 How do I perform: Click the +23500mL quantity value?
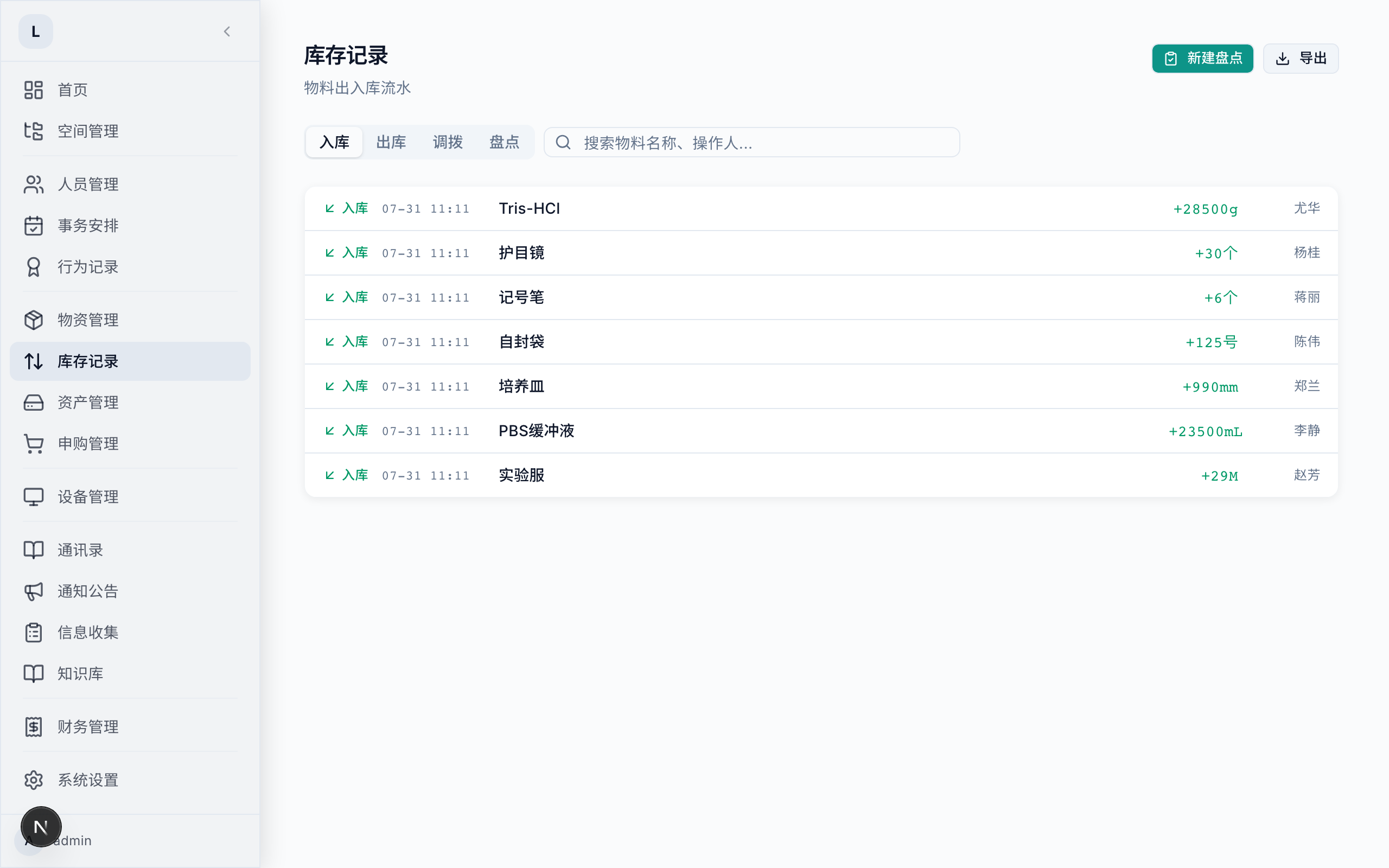(x=1205, y=431)
